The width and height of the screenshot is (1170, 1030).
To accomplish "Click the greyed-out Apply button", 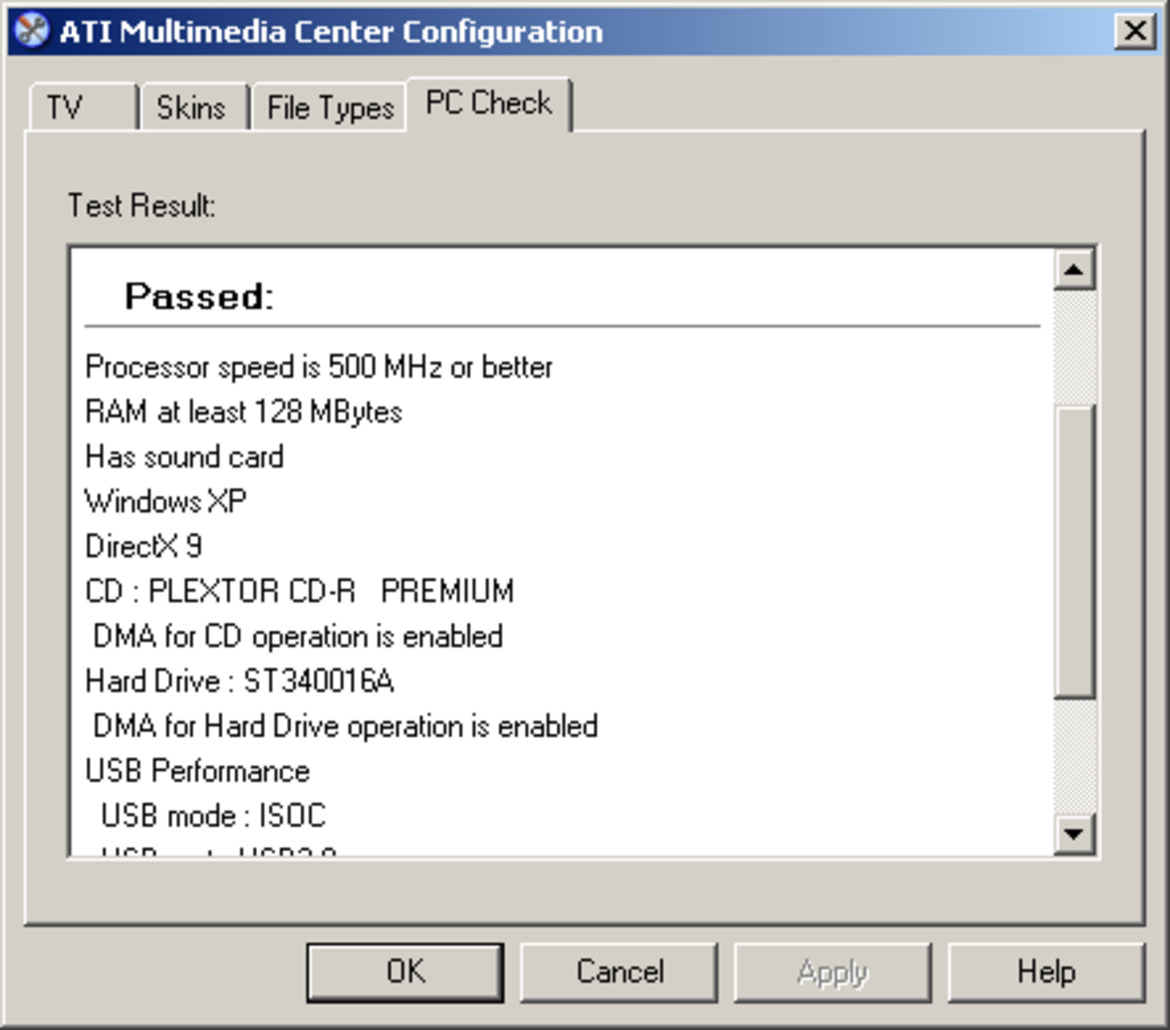I will point(833,972).
